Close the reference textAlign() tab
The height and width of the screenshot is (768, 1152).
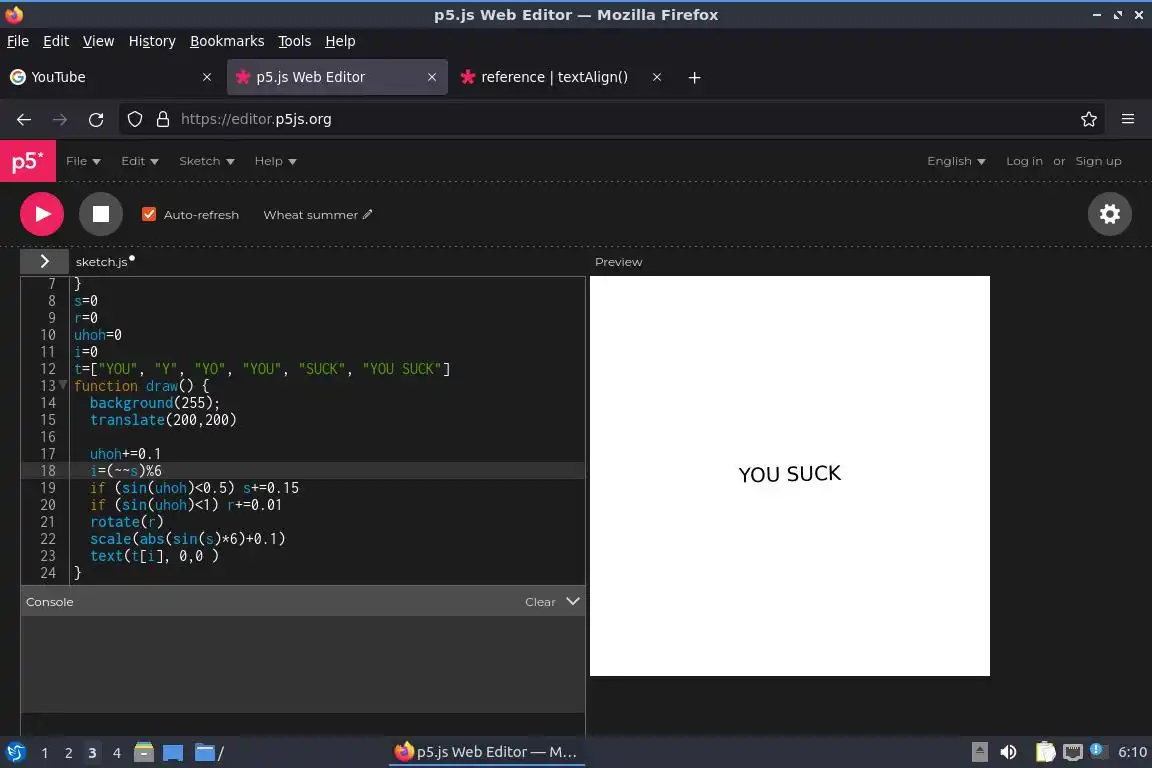point(657,77)
